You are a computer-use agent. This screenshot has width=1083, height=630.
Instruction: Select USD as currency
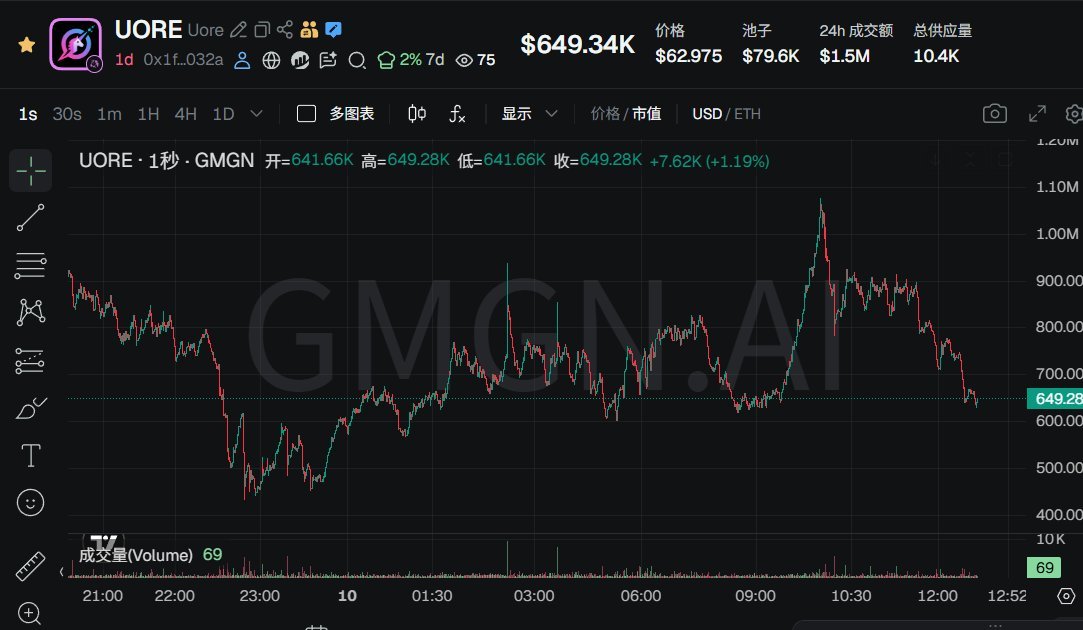coord(707,114)
